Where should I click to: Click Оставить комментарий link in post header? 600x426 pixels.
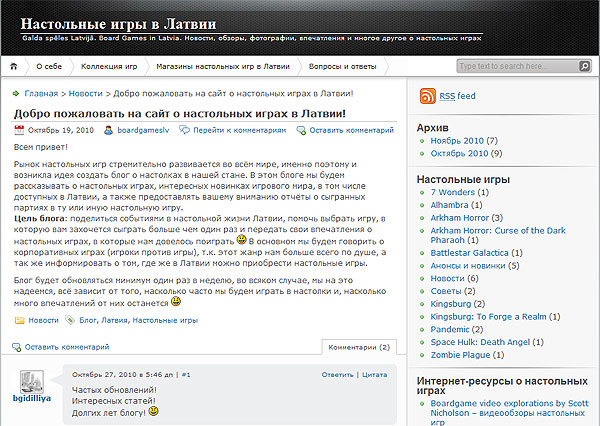[351, 130]
